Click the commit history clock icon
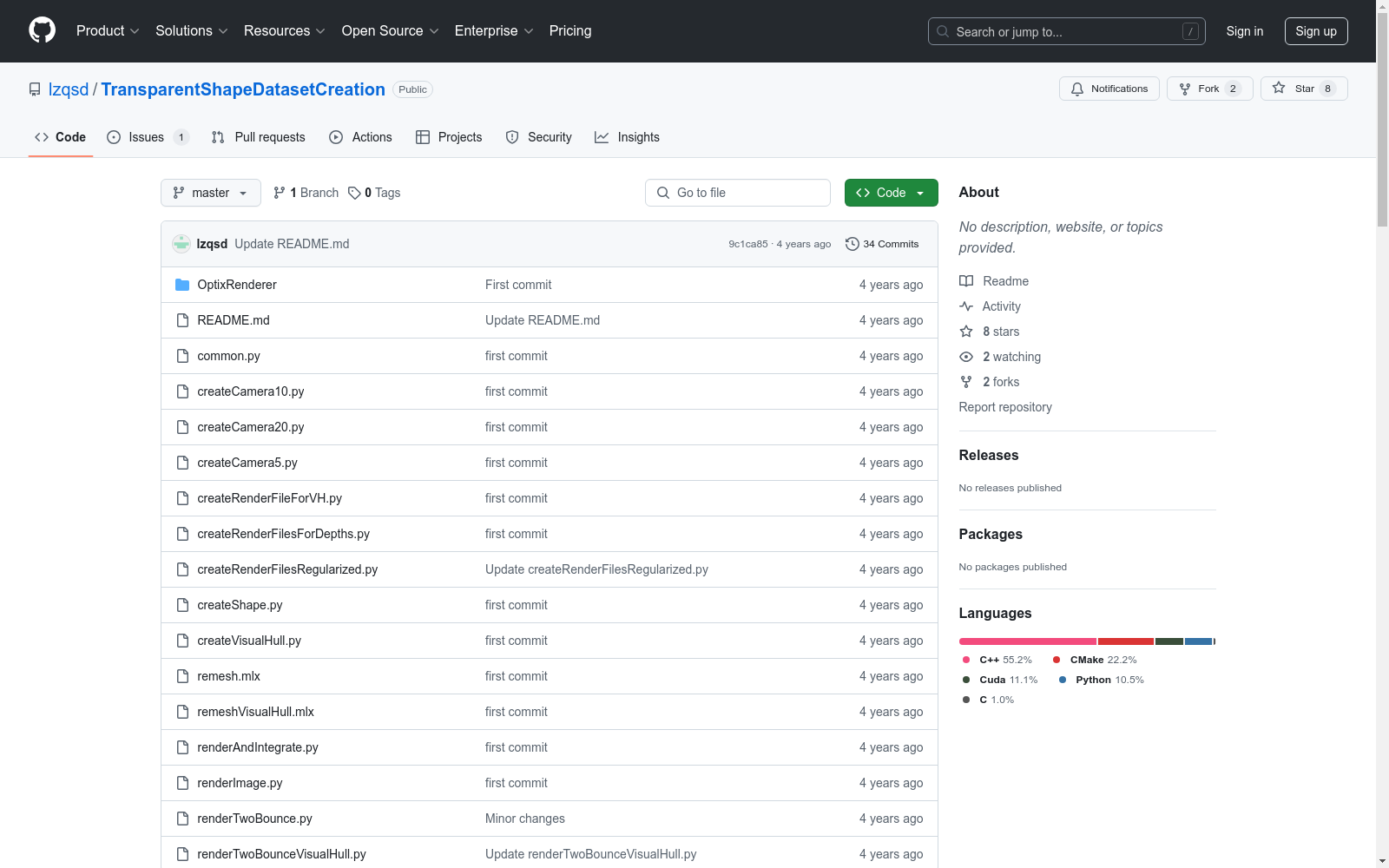The height and width of the screenshot is (868, 1389). click(x=852, y=244)
